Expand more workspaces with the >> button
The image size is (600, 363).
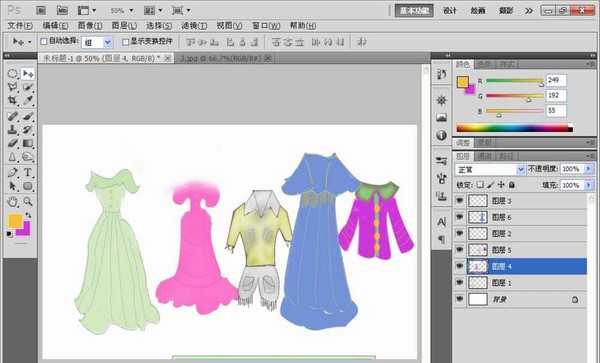(529, 11)
